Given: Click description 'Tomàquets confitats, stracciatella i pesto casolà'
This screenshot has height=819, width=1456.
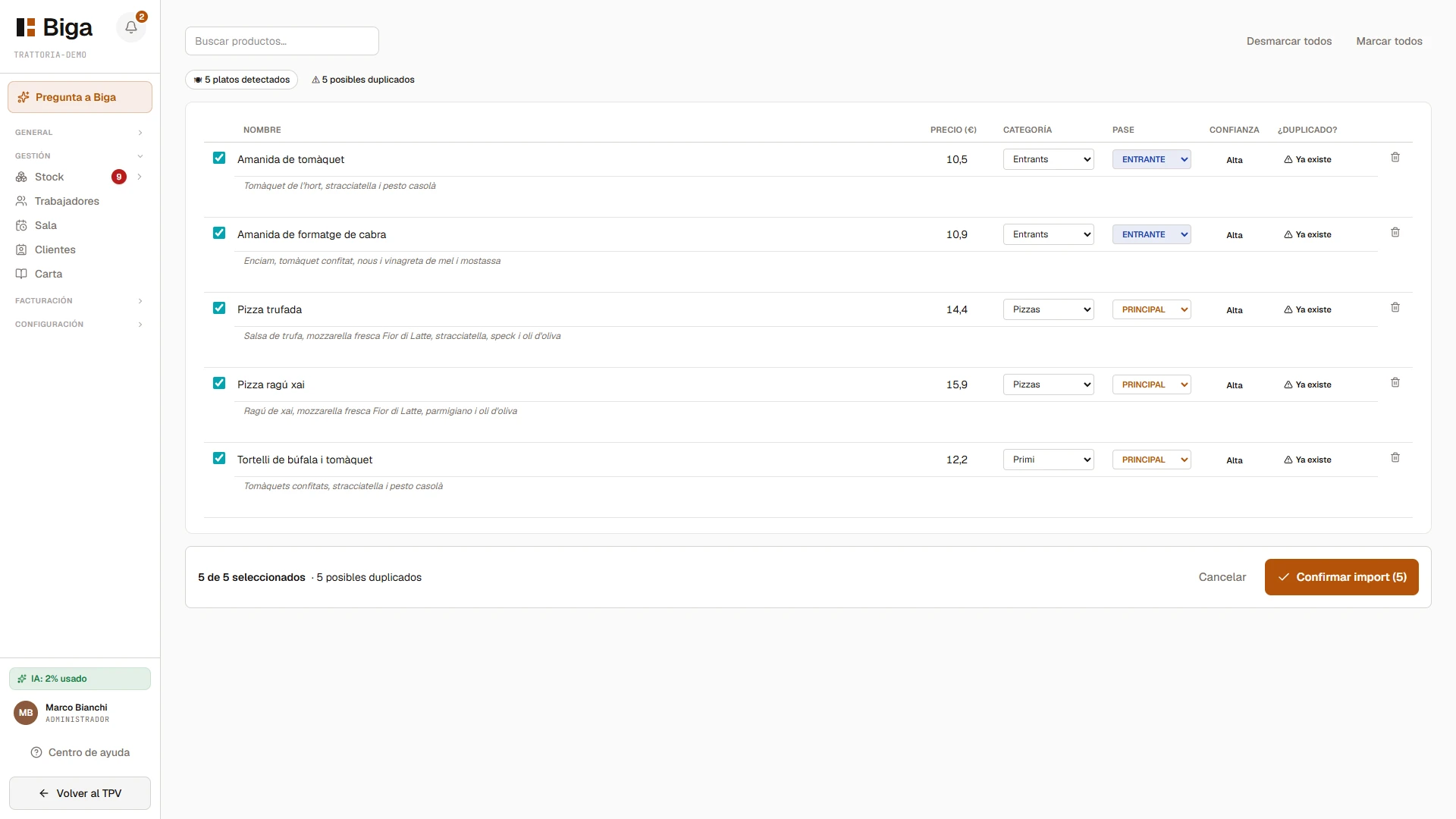Looking at the screenshot, I should tap(344, 486).
